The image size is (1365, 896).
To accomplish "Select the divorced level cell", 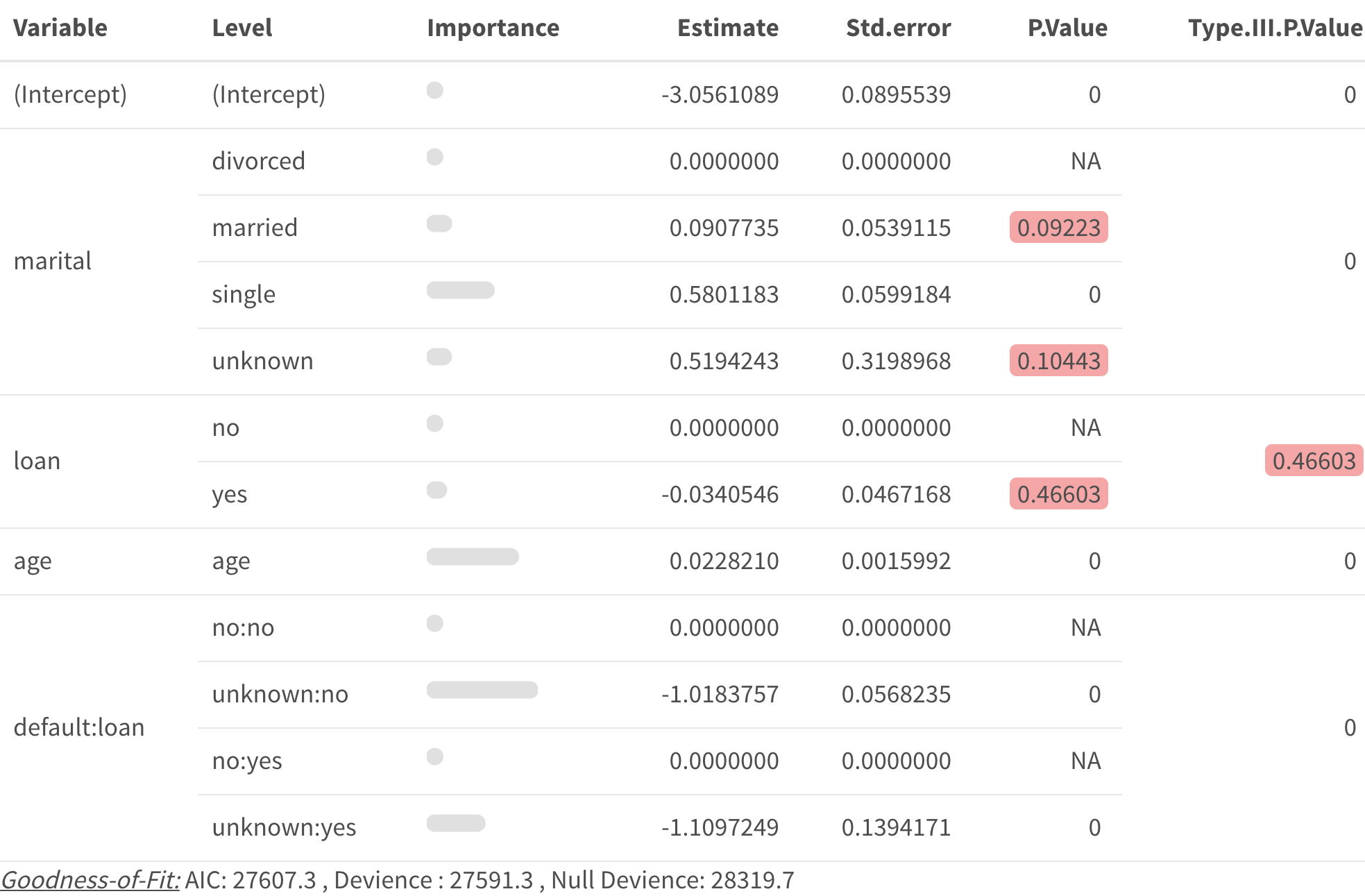I will coord(258,161).
